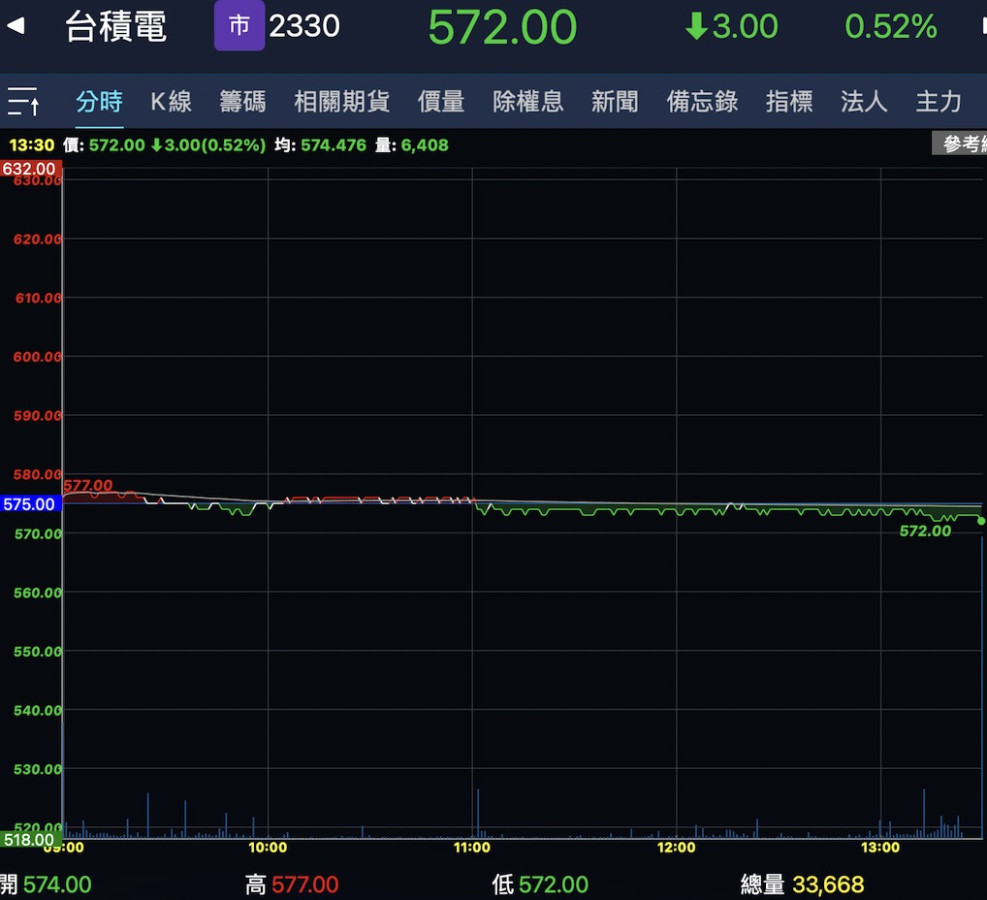The height and width of the screenshot is (900, 987).
Task: Click the volume value 6,408
Action: click(x=424, y=145)
